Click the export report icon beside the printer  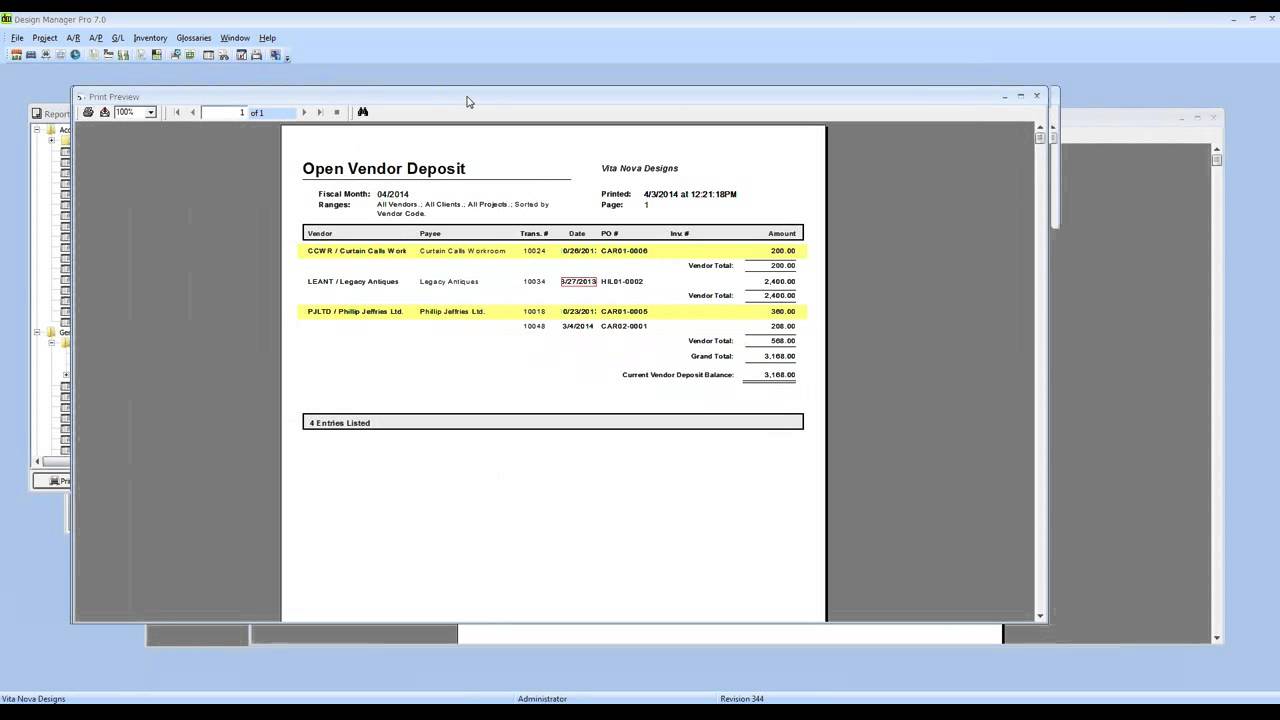click(104, 112)
